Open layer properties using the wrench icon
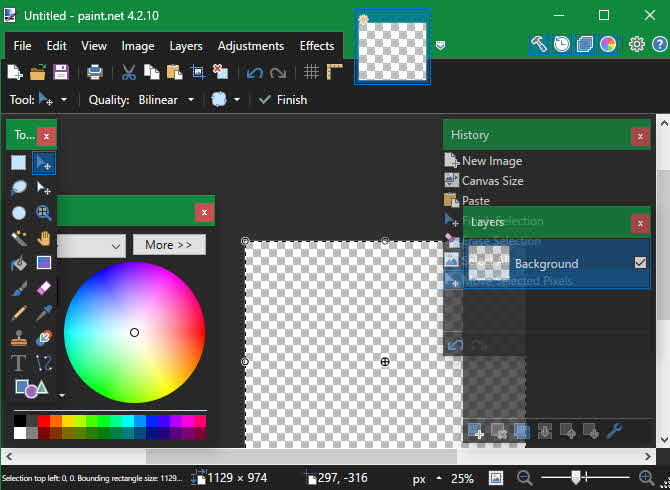This screenshot has width=670, height=490. (x=614, y=431)
